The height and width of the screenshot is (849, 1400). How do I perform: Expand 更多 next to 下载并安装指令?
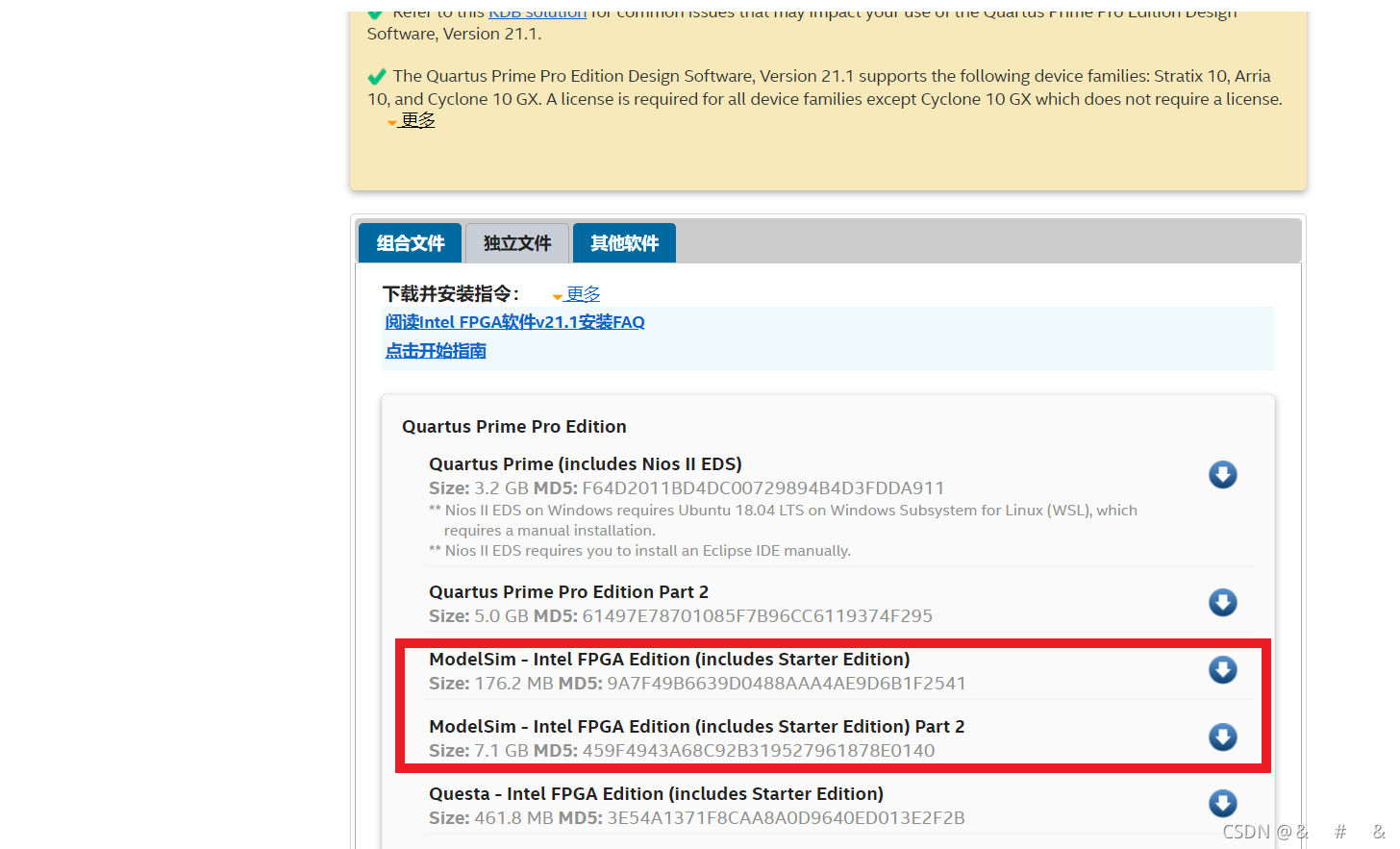[583, 294]
